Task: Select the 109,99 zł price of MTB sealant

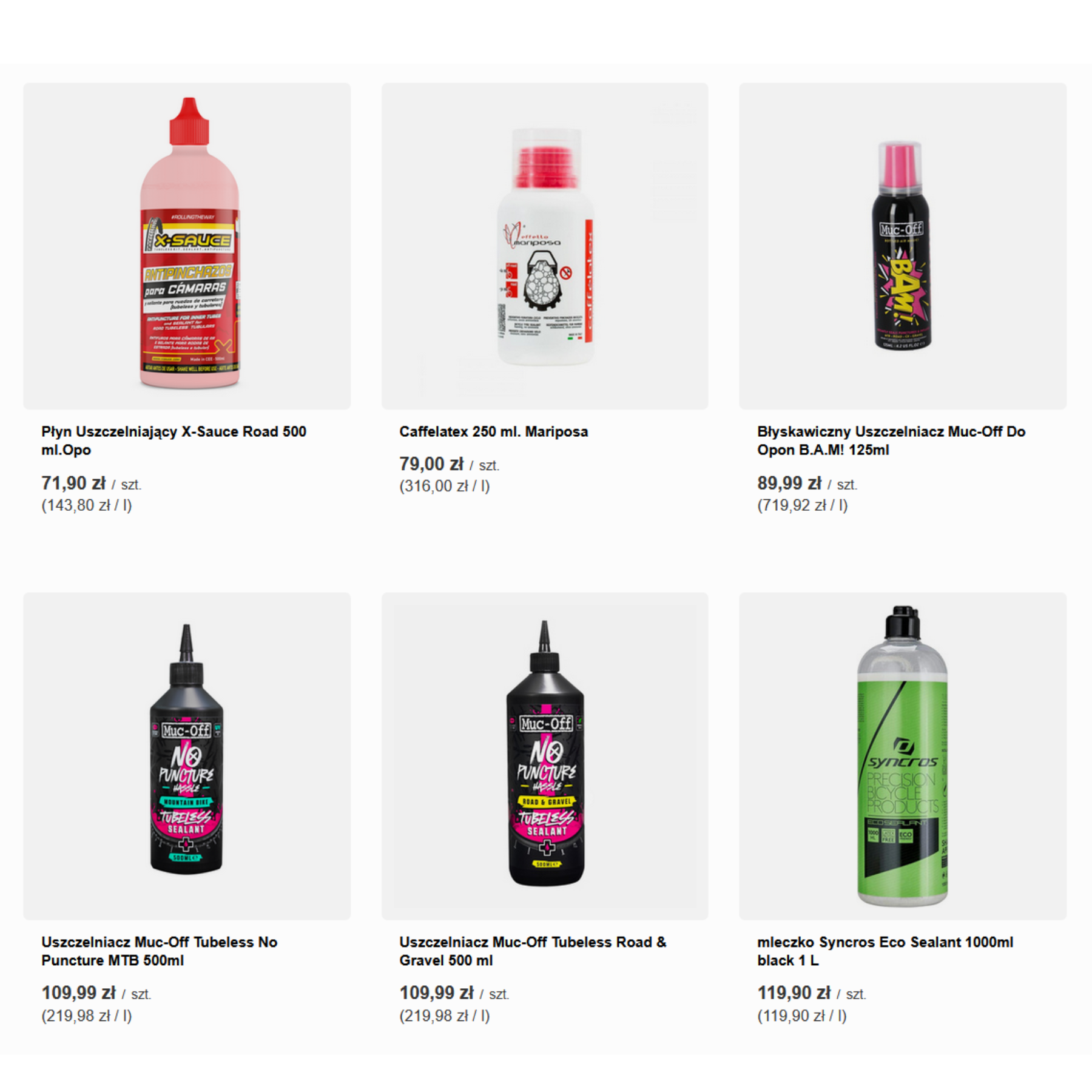Action: [x=78, y=993]
